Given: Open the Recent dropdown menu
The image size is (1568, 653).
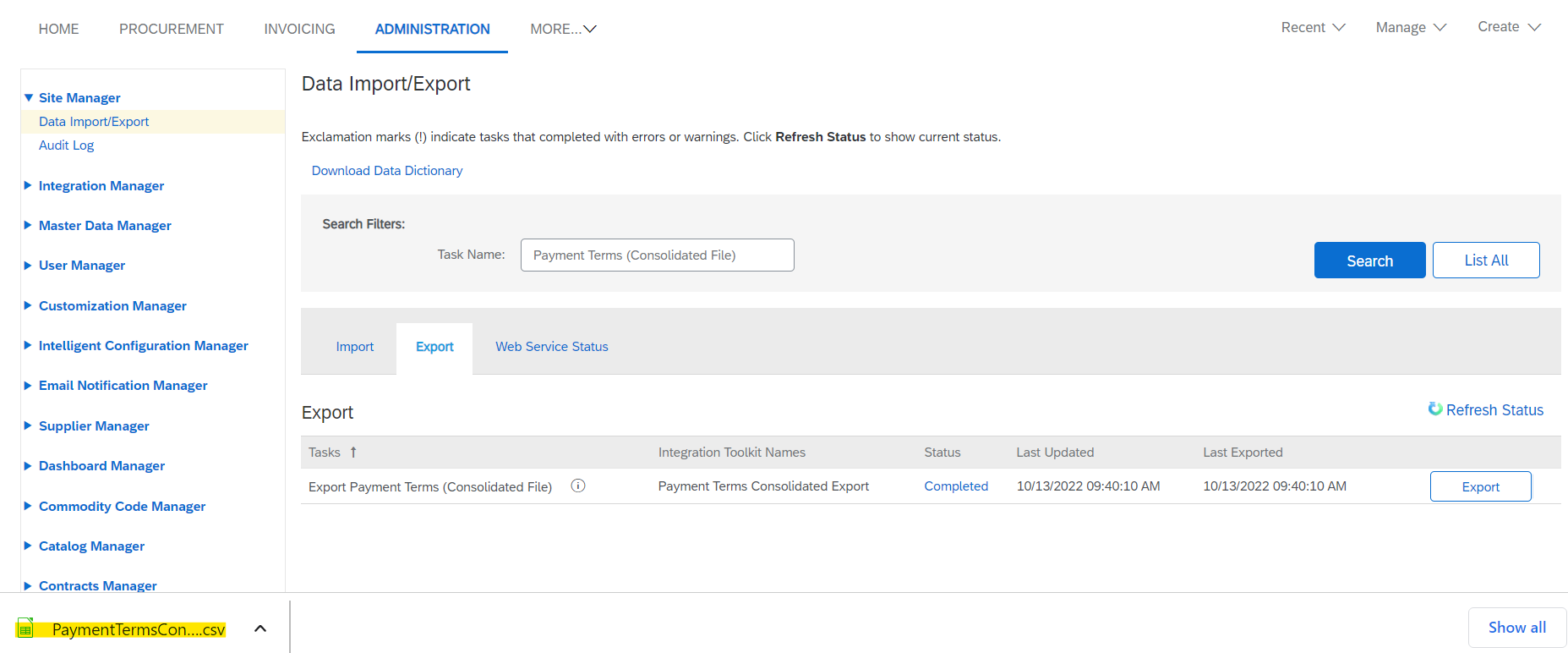Looking at the screenshot, I should coord(1313,28).
